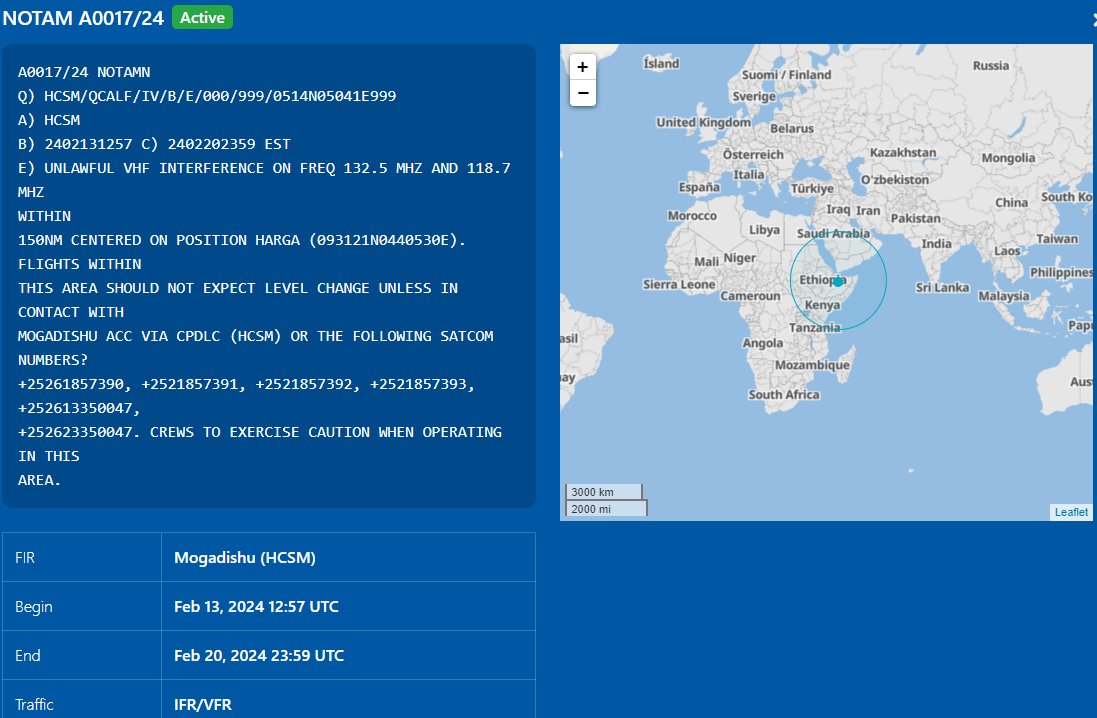The width and height of the screenshot is (1097, 718).
Task: Click the A0017/24 NOTAMN header line
Action: click(x=84, y=72)
